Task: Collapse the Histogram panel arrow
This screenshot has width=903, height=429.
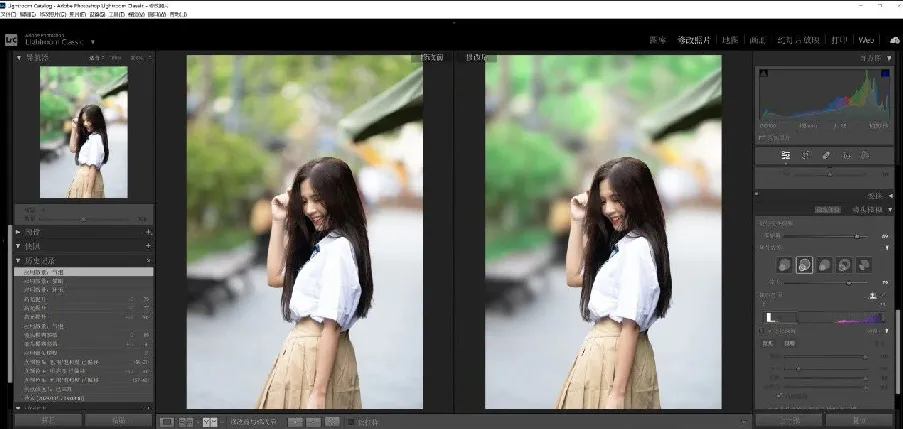Action: [x=889, y=58]
